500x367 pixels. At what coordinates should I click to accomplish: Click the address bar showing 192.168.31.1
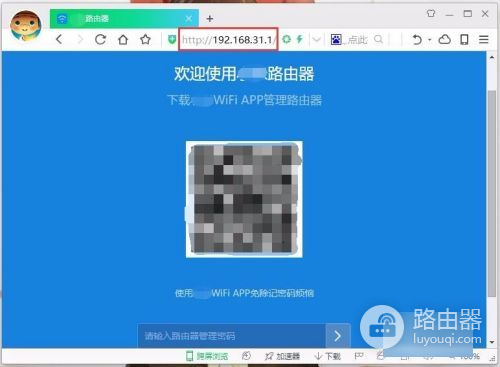tap(228, 40)
